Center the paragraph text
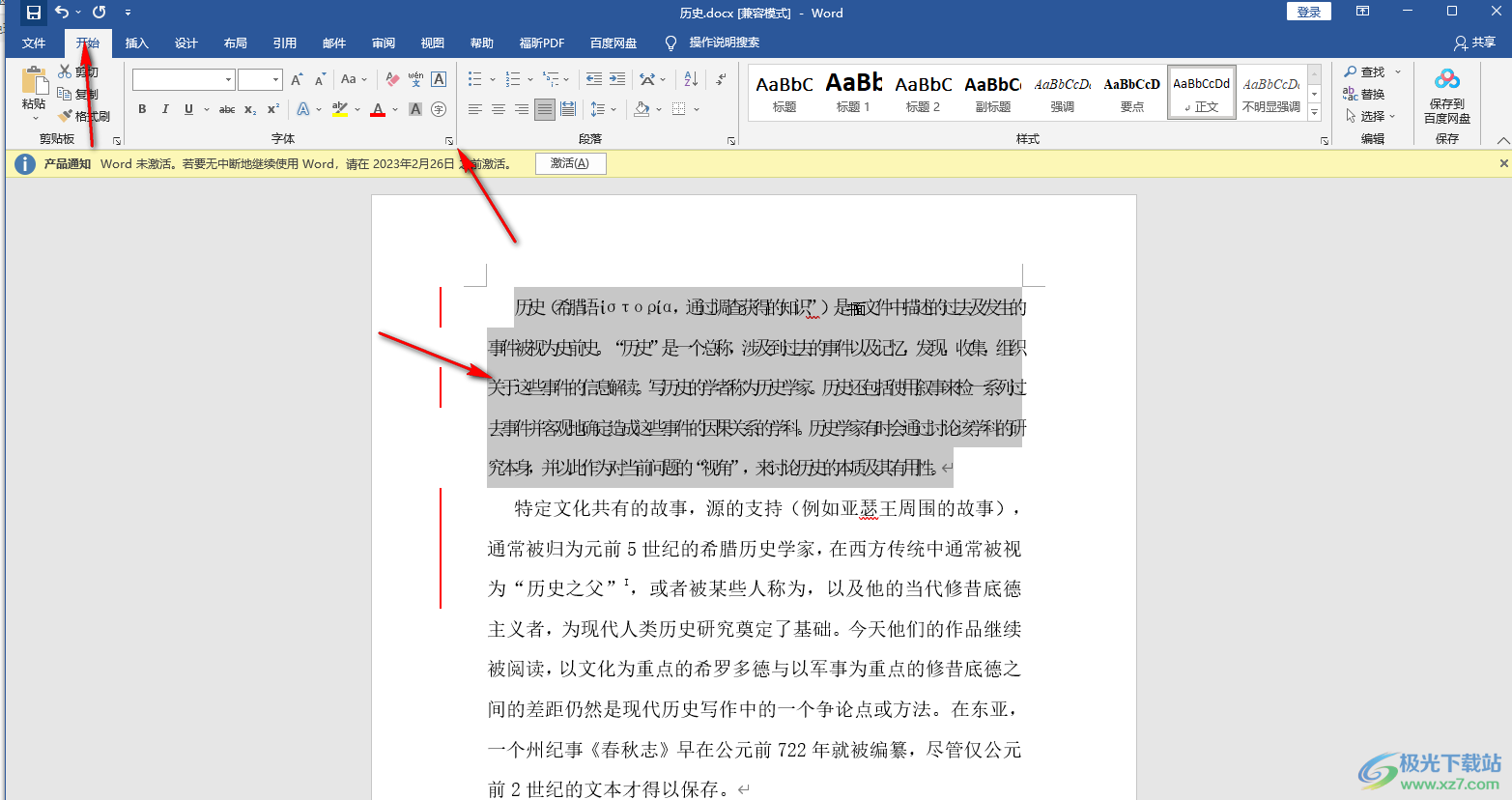This screenshot has height=800, width=1512. (499, 109)
